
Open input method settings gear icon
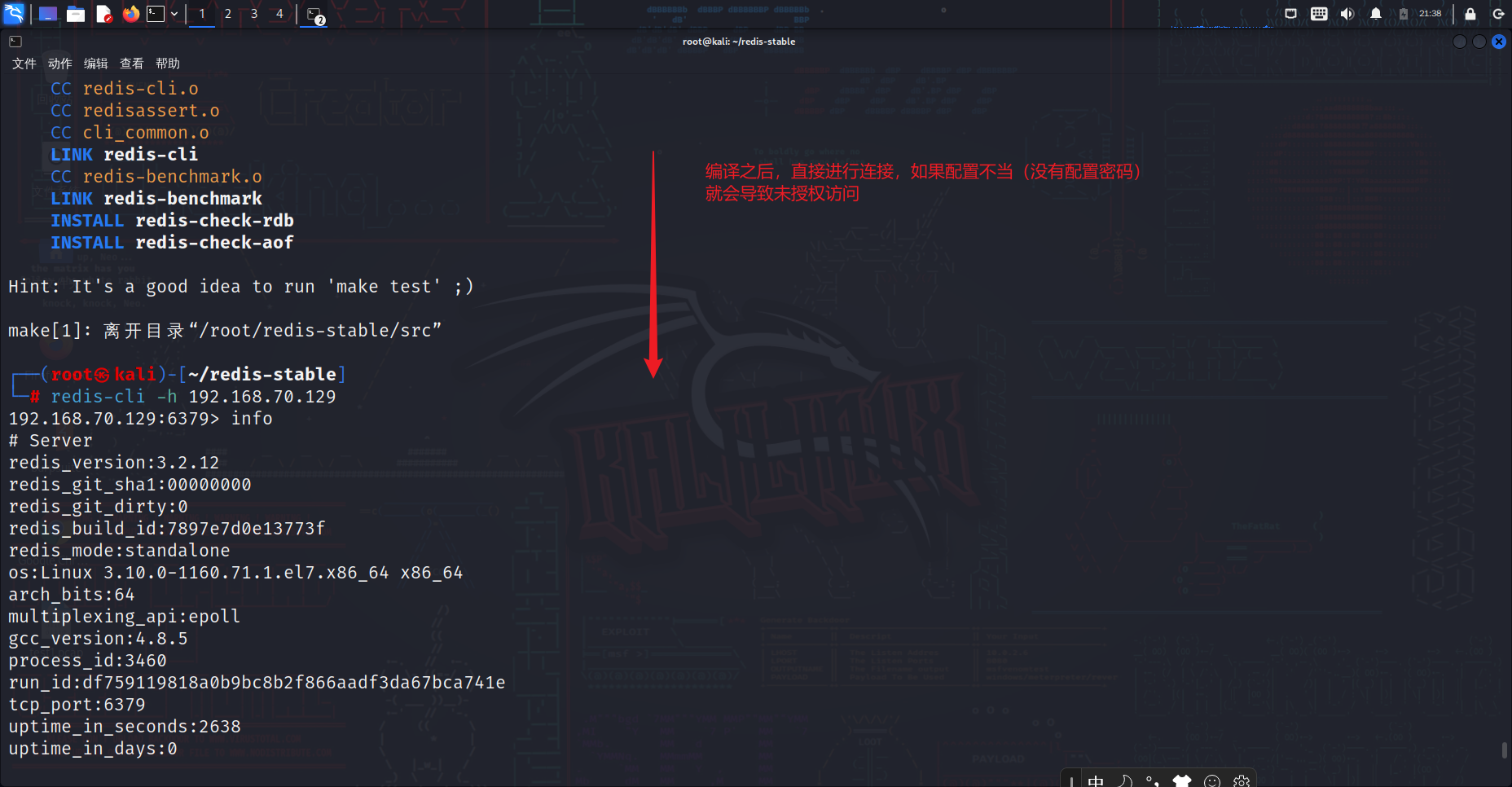[1242, 779]
